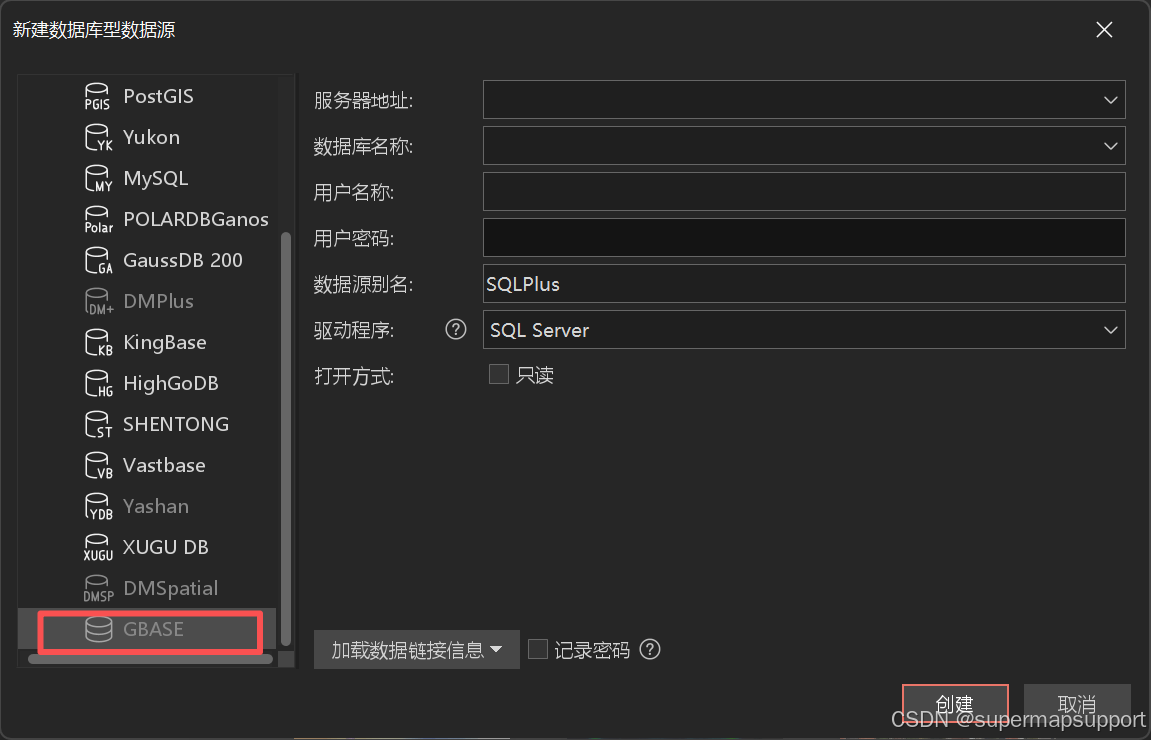Select the Yashan entry text
1151x740 pixels.
(x=156, y=507)
